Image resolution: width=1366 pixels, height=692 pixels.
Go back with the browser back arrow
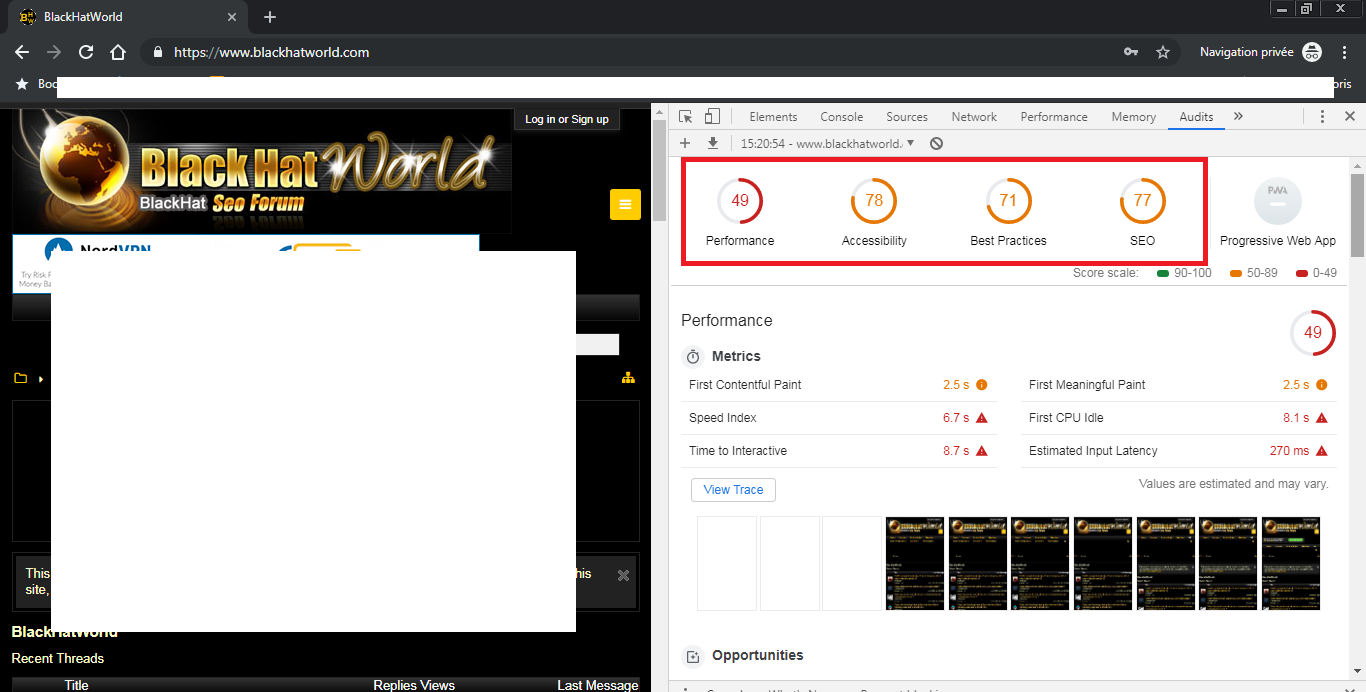(22, 52)
